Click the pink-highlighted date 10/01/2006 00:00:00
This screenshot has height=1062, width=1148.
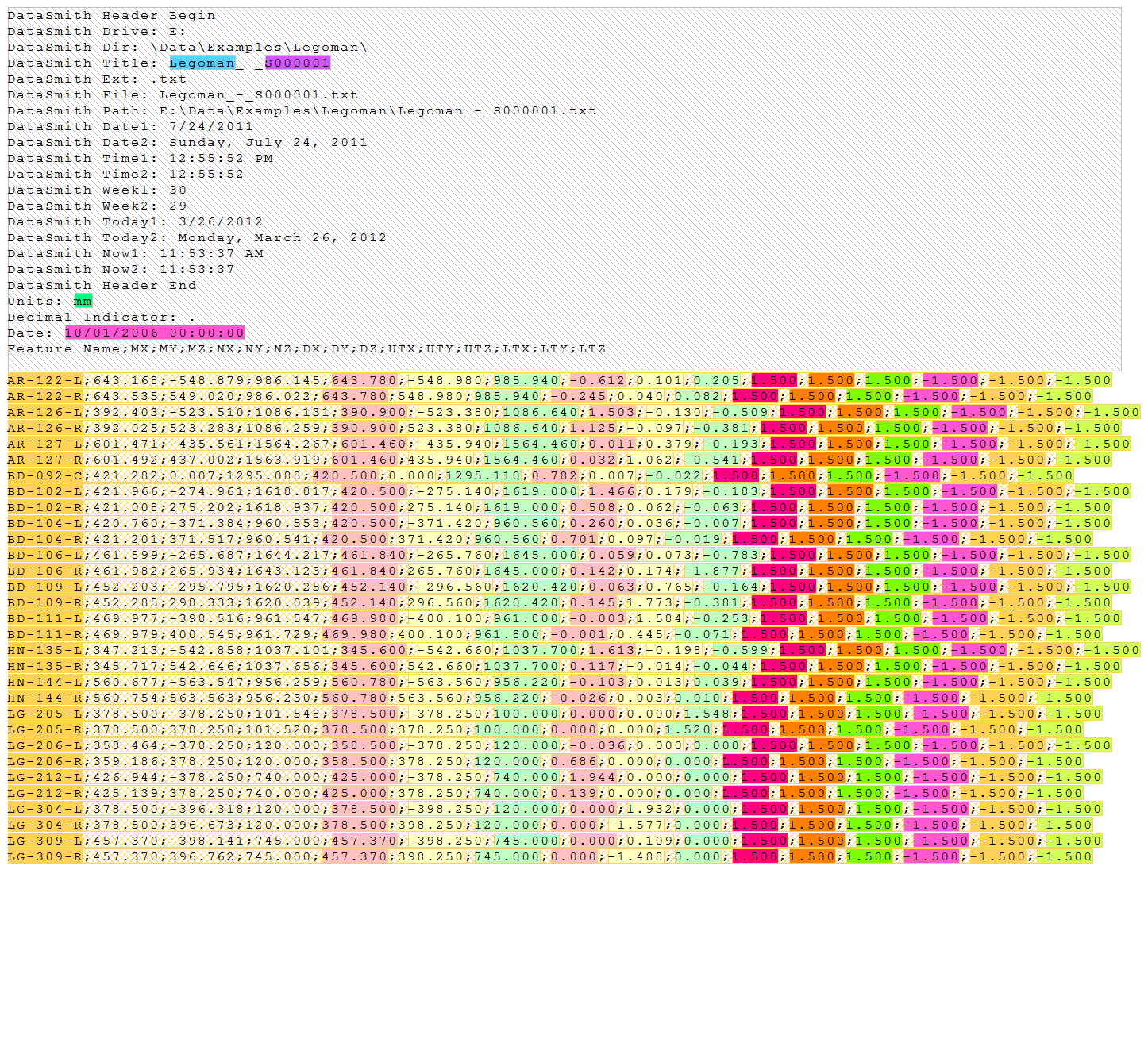click(155, 333)
